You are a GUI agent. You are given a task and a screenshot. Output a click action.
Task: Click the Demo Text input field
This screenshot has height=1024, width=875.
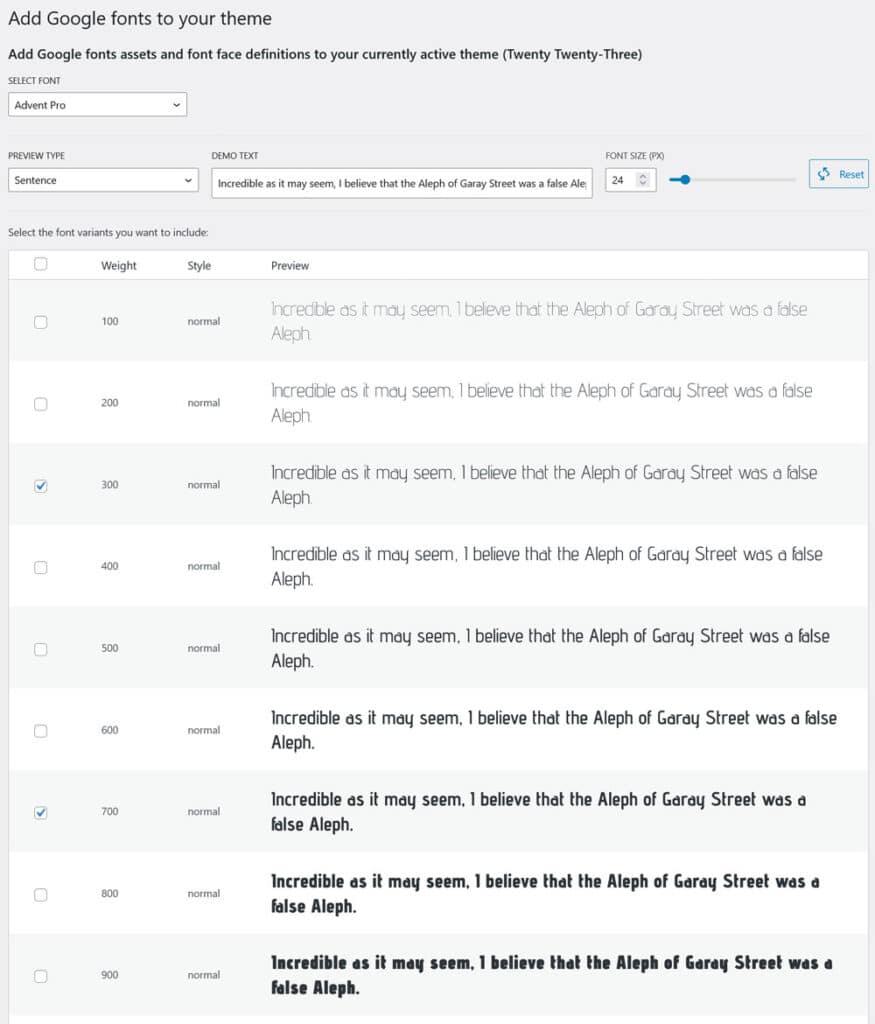pos(400,181)
